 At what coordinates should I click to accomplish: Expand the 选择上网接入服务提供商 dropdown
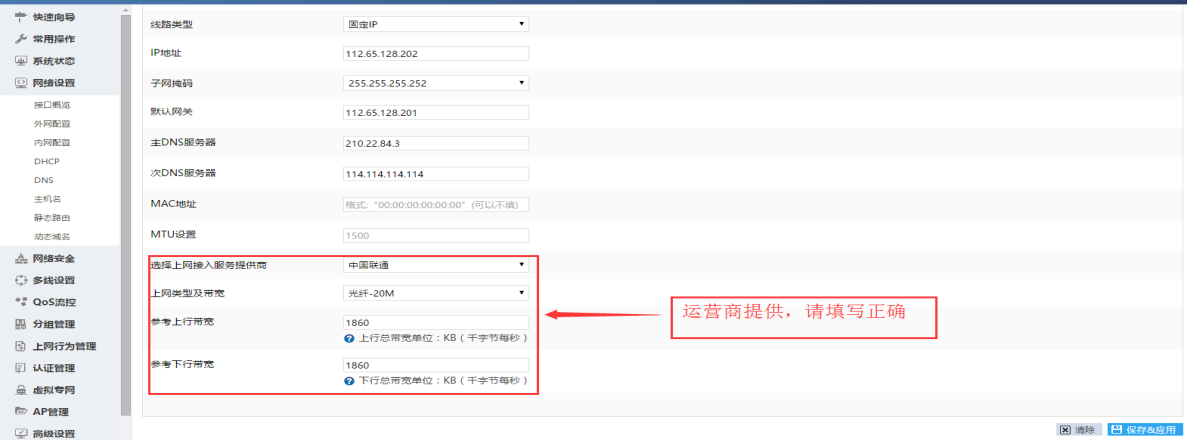[x=435, y=265]
